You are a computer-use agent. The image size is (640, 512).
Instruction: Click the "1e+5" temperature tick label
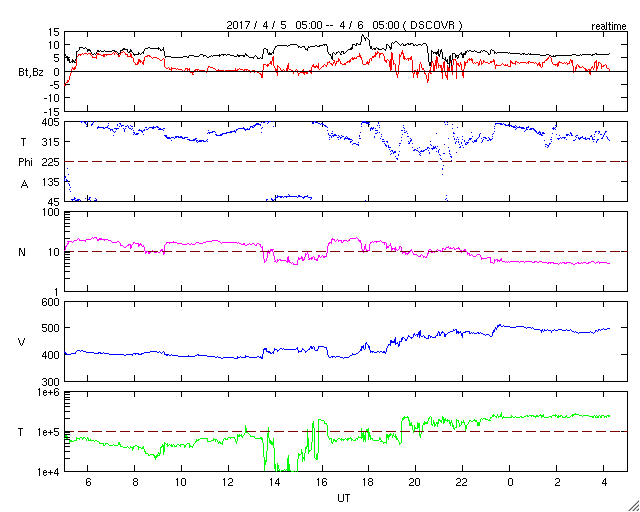pyautogui.click(x=49, y=432)
